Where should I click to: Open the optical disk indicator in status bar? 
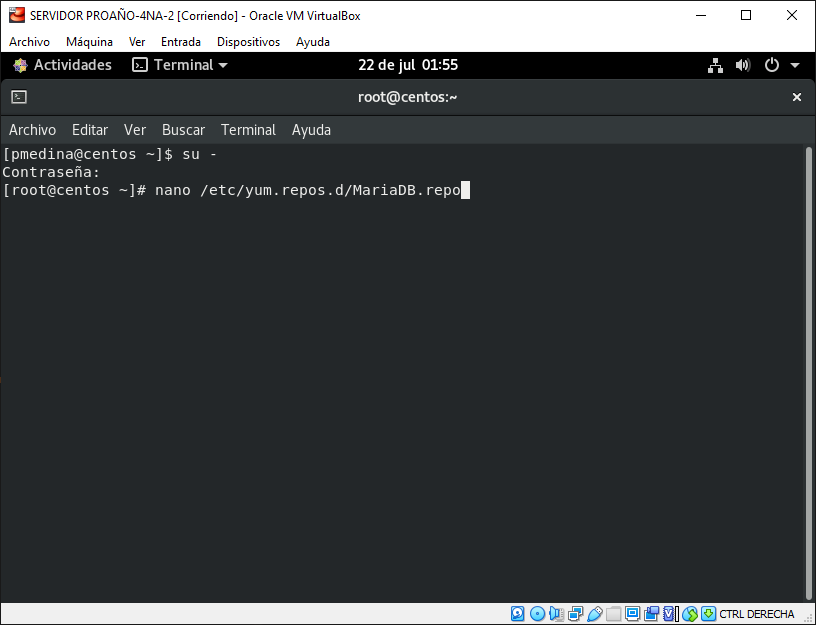click(538, 614)
